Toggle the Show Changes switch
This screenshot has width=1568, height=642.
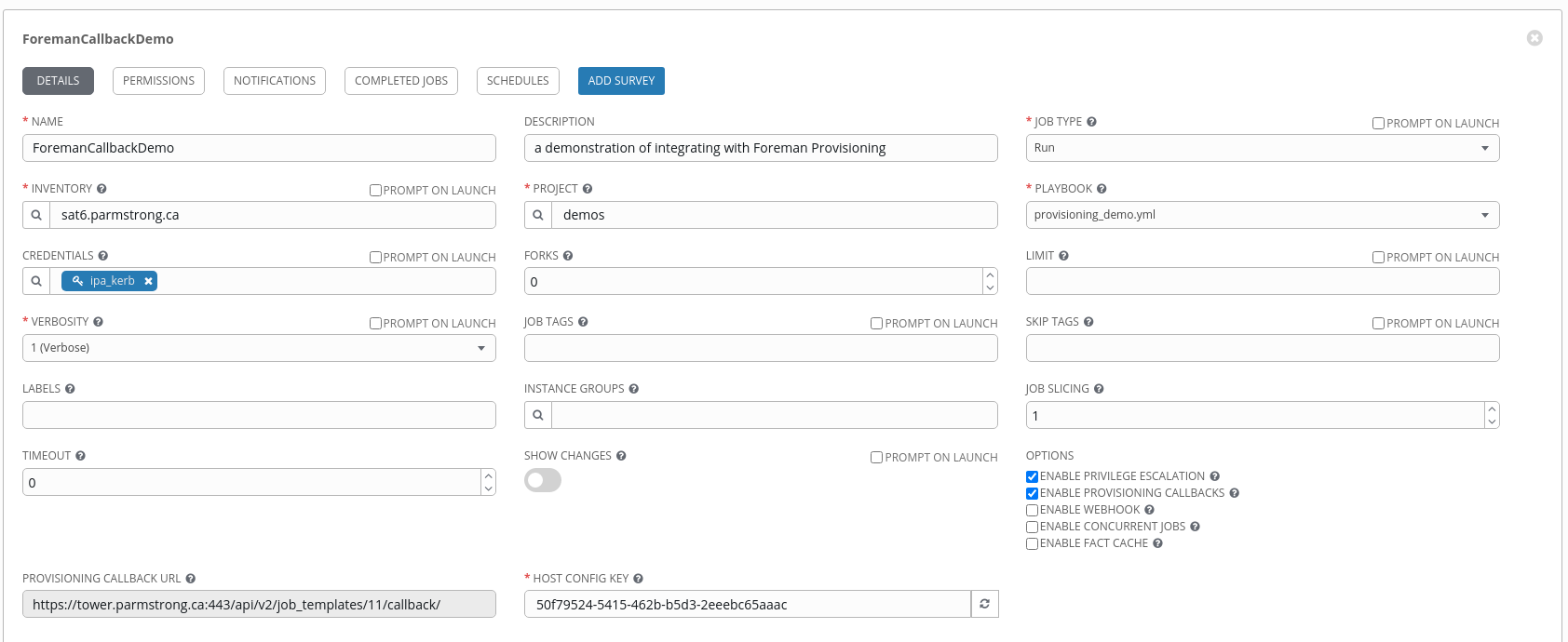tap(543, 480)
